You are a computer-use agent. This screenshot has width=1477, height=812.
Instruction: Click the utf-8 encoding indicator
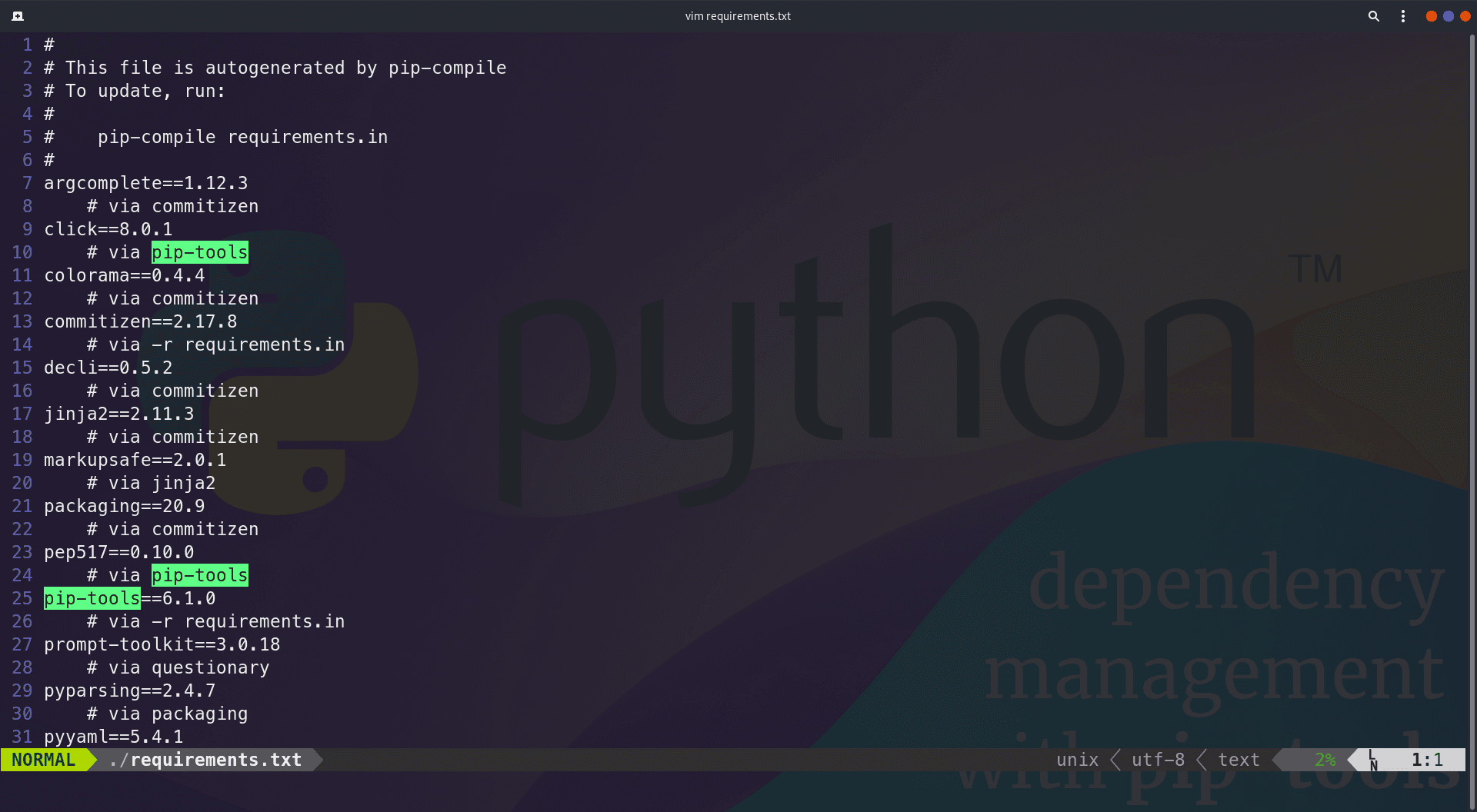pyautogui.click(x=1158, y=760)
